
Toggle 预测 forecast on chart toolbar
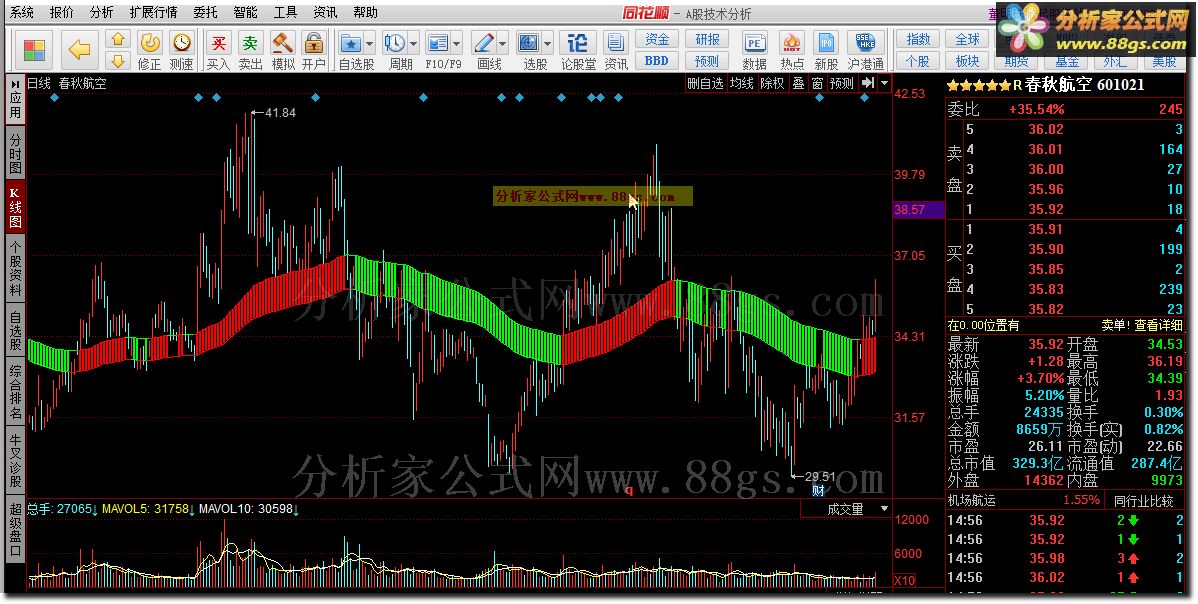pos(842,83)
